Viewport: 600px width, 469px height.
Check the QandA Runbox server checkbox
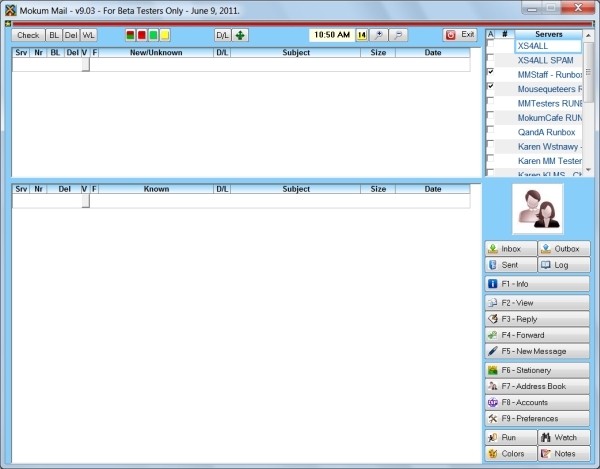(x=490, y=132)
